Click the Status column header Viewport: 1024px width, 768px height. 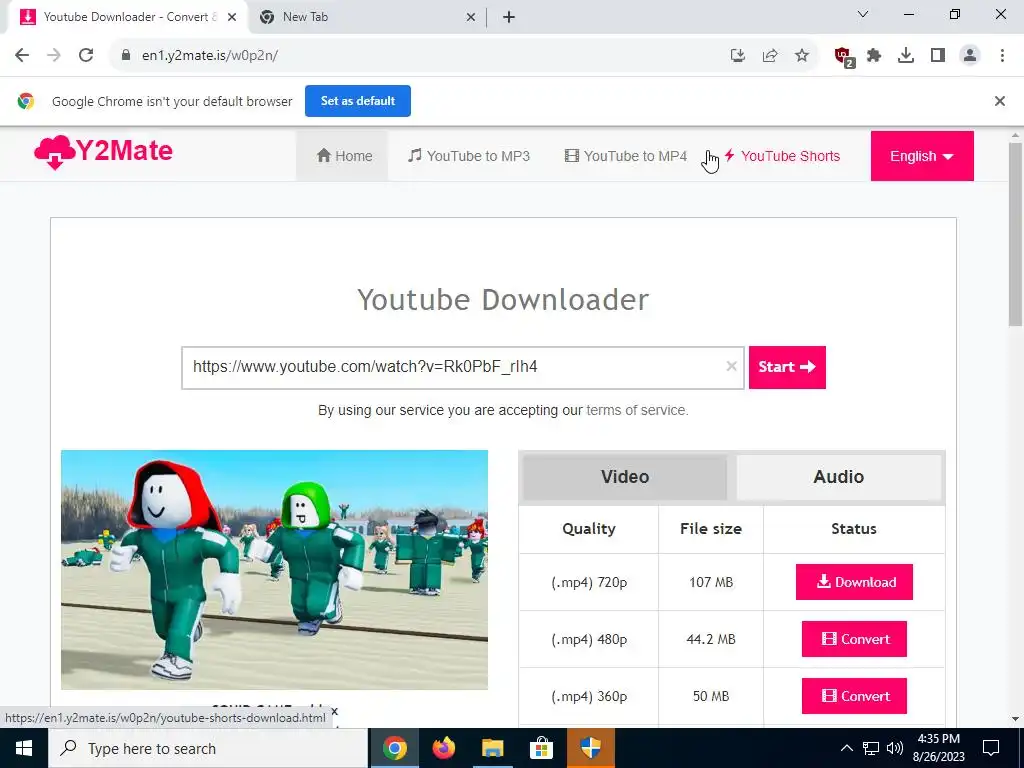(854, 529)
